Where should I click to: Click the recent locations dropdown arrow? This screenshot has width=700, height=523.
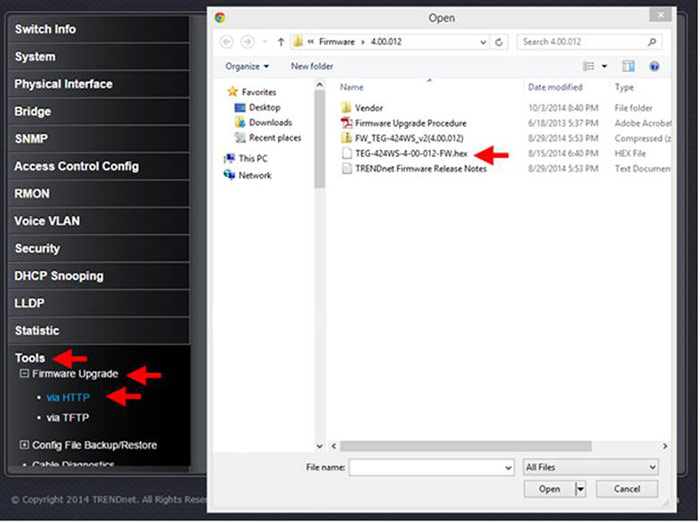click(265, 42)
